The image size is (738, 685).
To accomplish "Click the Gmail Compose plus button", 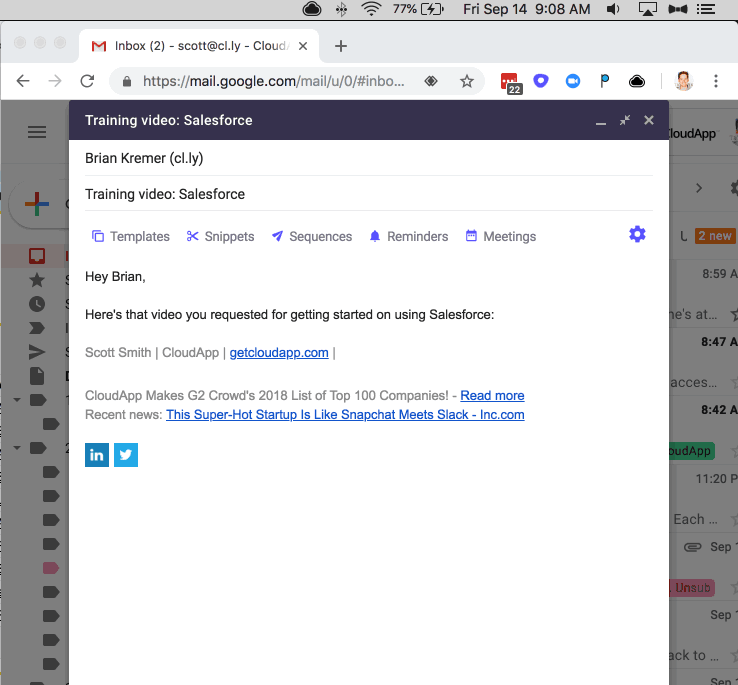I will point(37,204).
